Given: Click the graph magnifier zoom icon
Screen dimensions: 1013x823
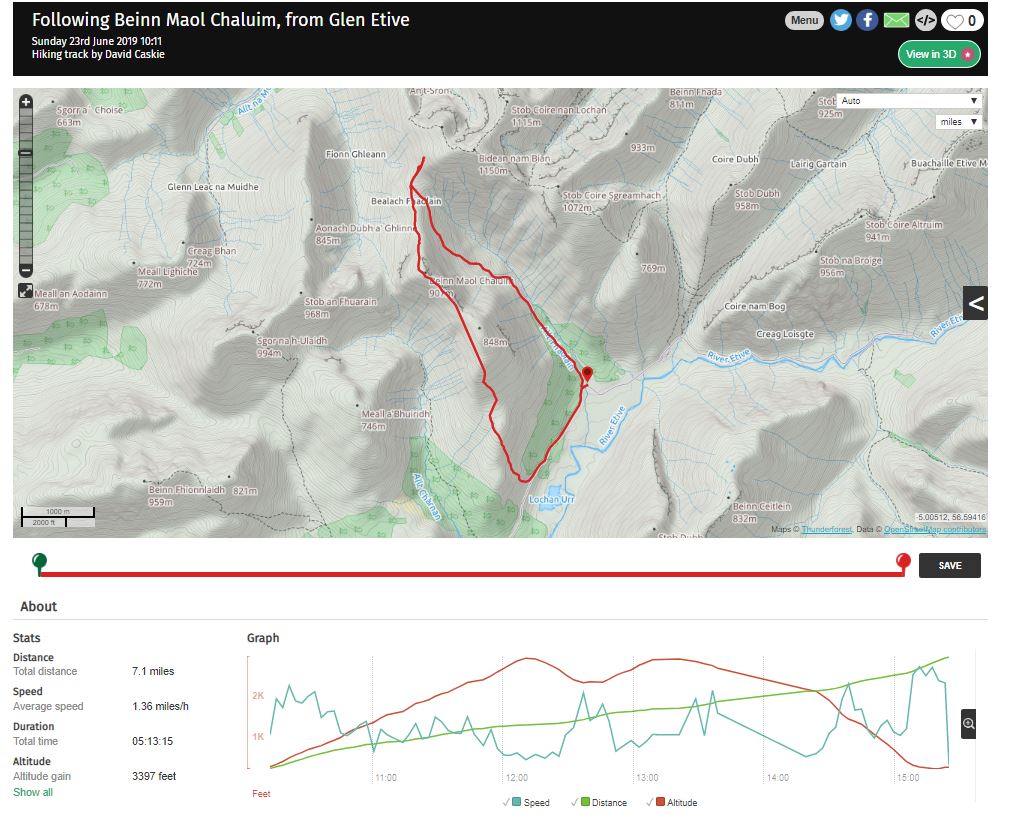Looking at the screenshot, I should click(x=968, y=723).
